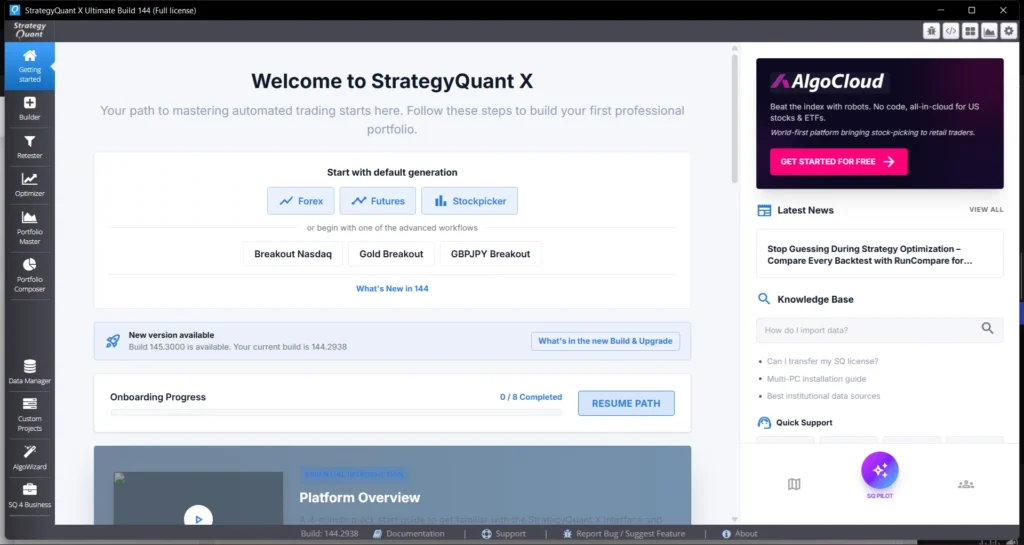Play the Platform Overview video

tap(198, 518)
